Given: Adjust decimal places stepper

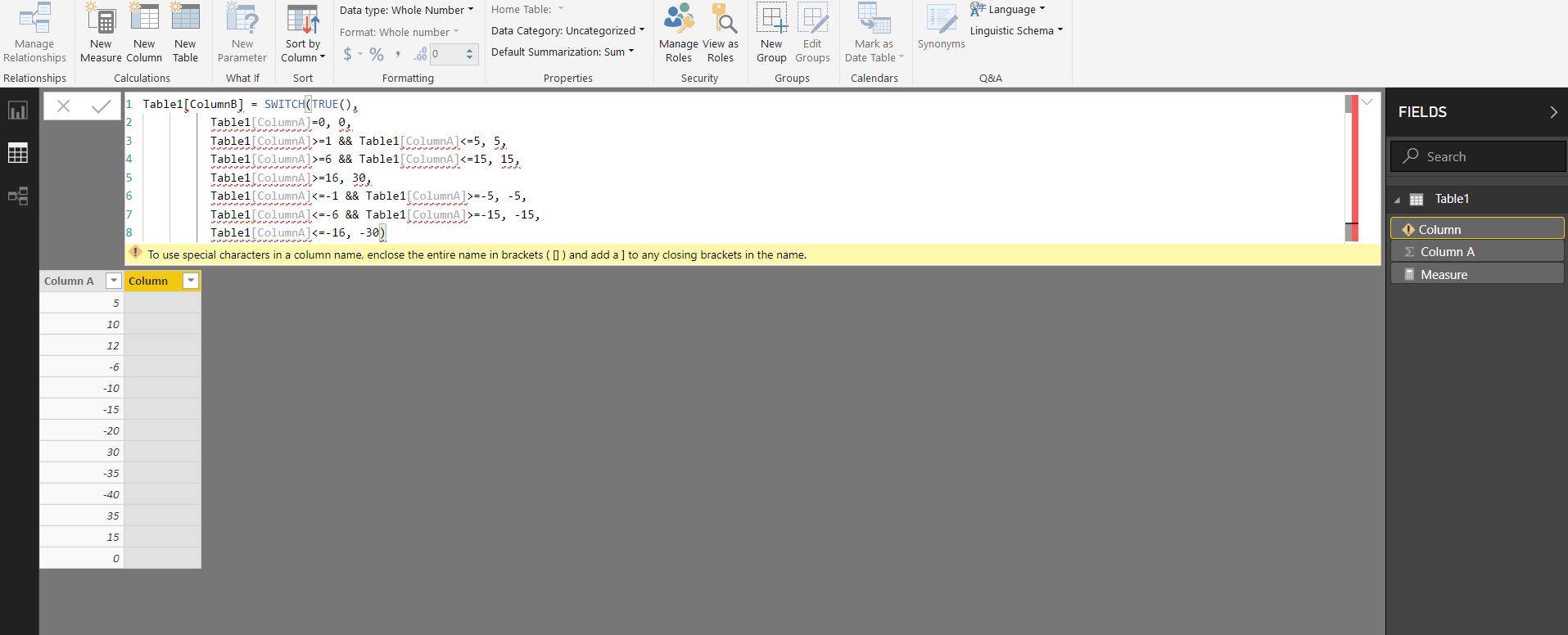Looking at the screenshot, I should 469,54.
